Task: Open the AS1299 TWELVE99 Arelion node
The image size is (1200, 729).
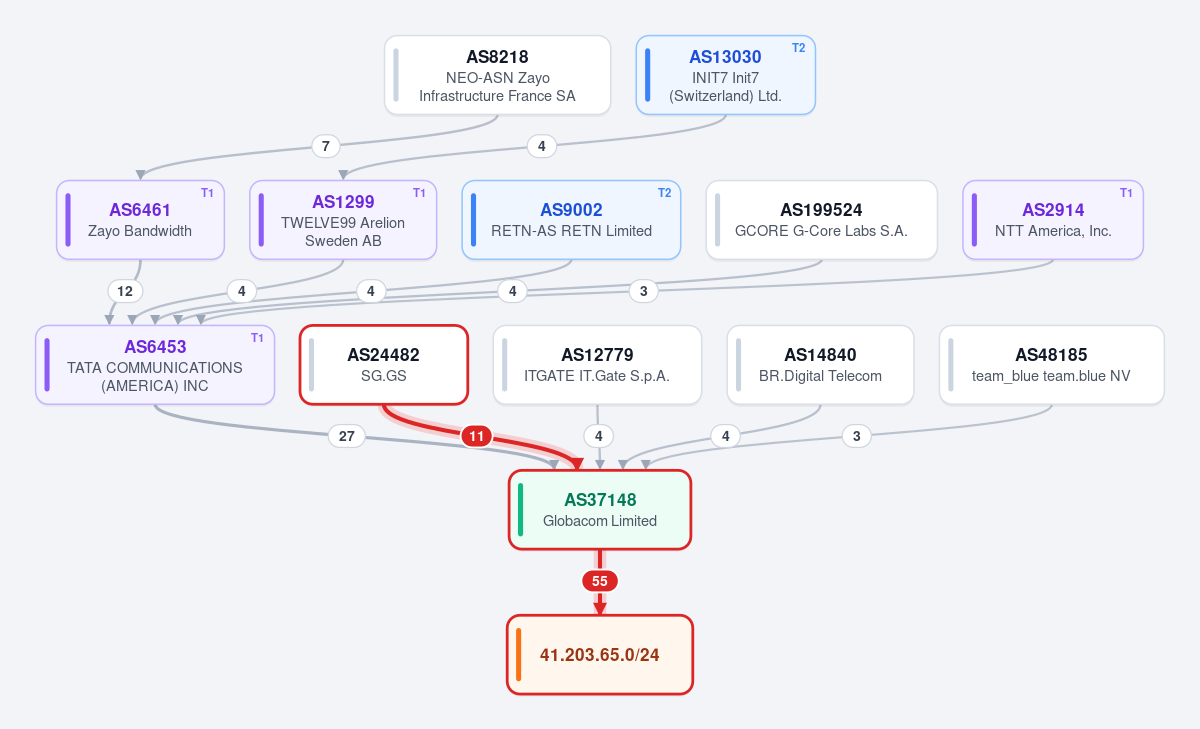Action: coord(343,220)
